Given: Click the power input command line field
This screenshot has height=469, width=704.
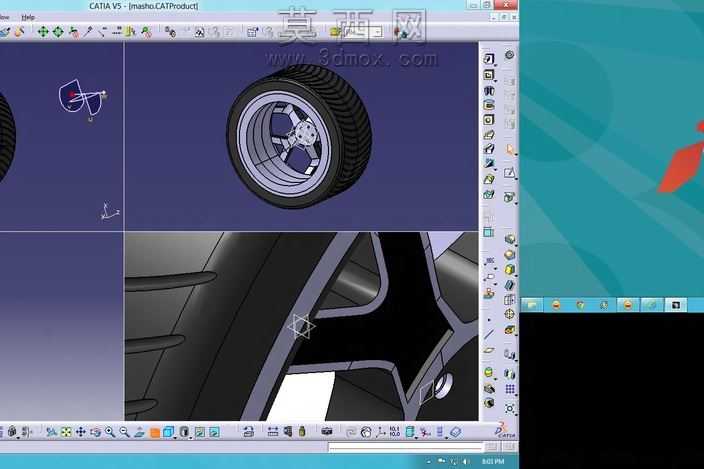Looking at the screenshot, I should [x=406, y=447].
